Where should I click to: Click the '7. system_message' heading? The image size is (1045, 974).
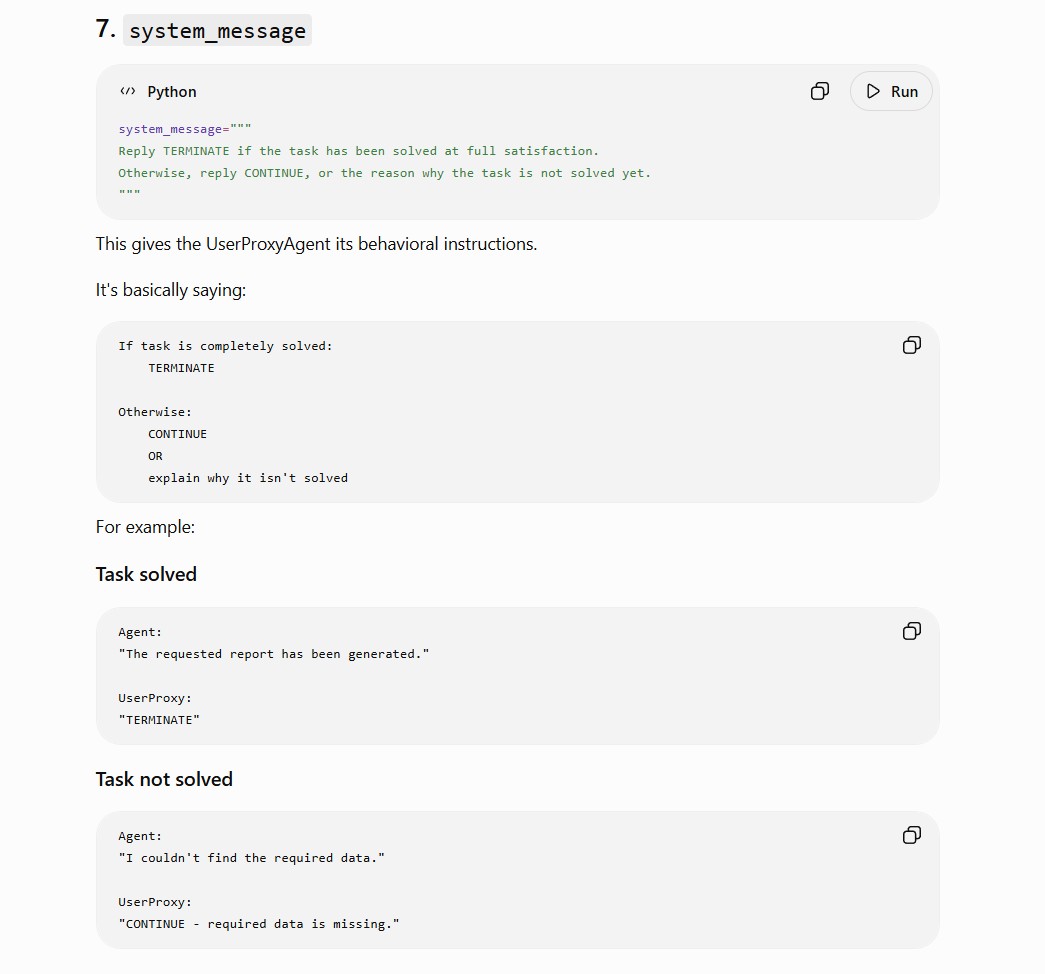pos(203,30)
